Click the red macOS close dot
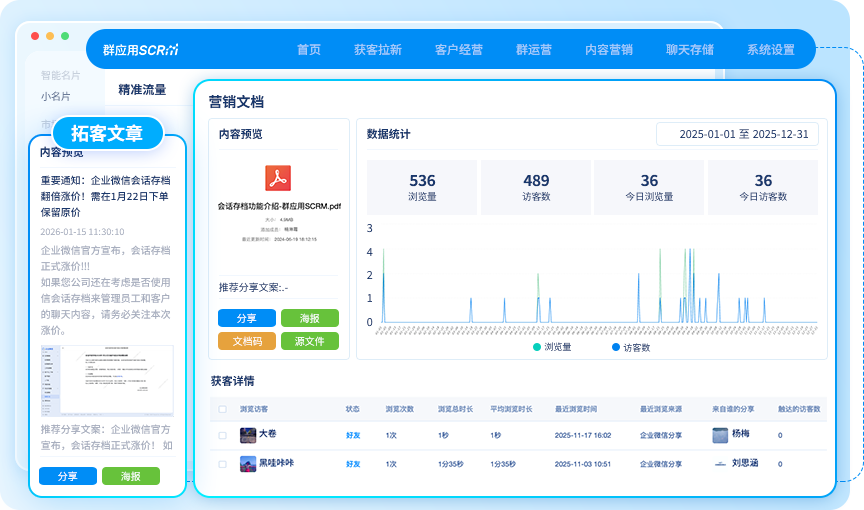The width and height of the screenshot is (864, 510). click(x=35, y=36)
